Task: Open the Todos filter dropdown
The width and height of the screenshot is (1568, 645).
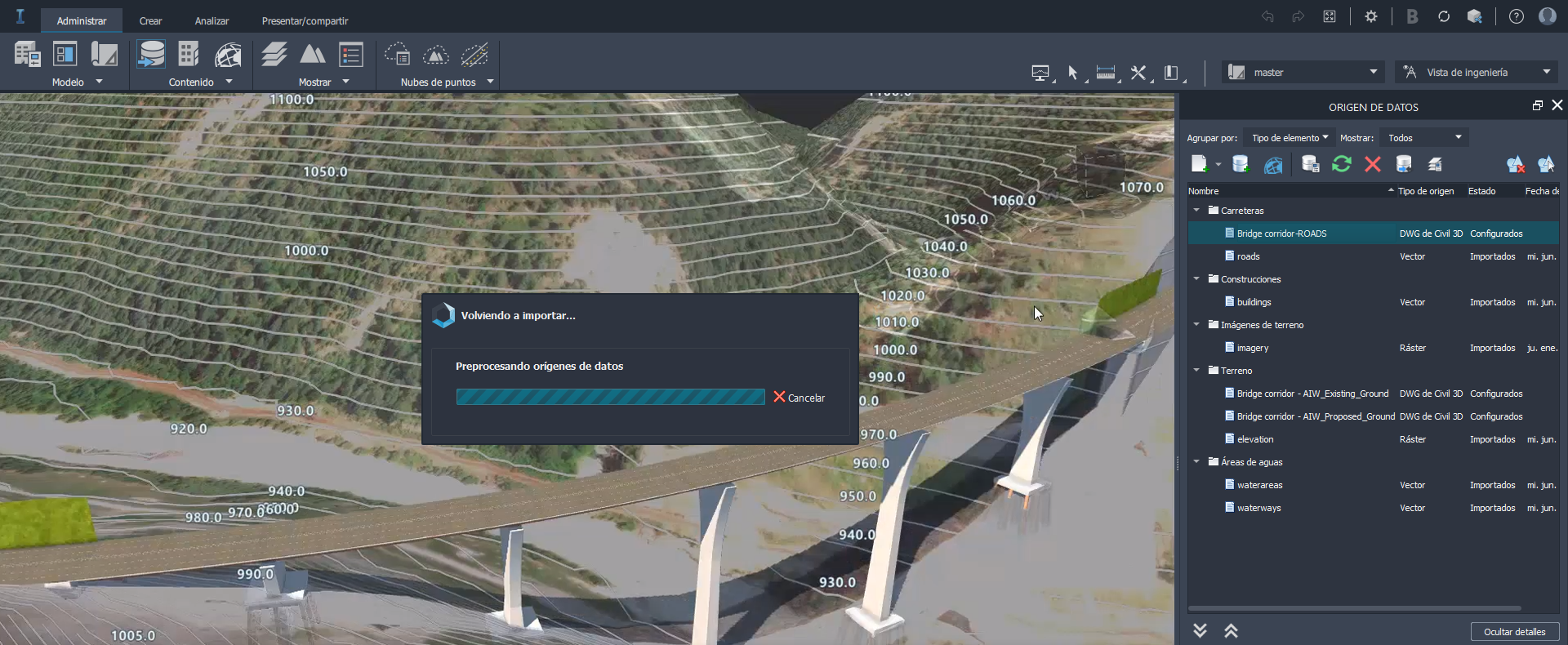Action: (x=1424, y=137)
